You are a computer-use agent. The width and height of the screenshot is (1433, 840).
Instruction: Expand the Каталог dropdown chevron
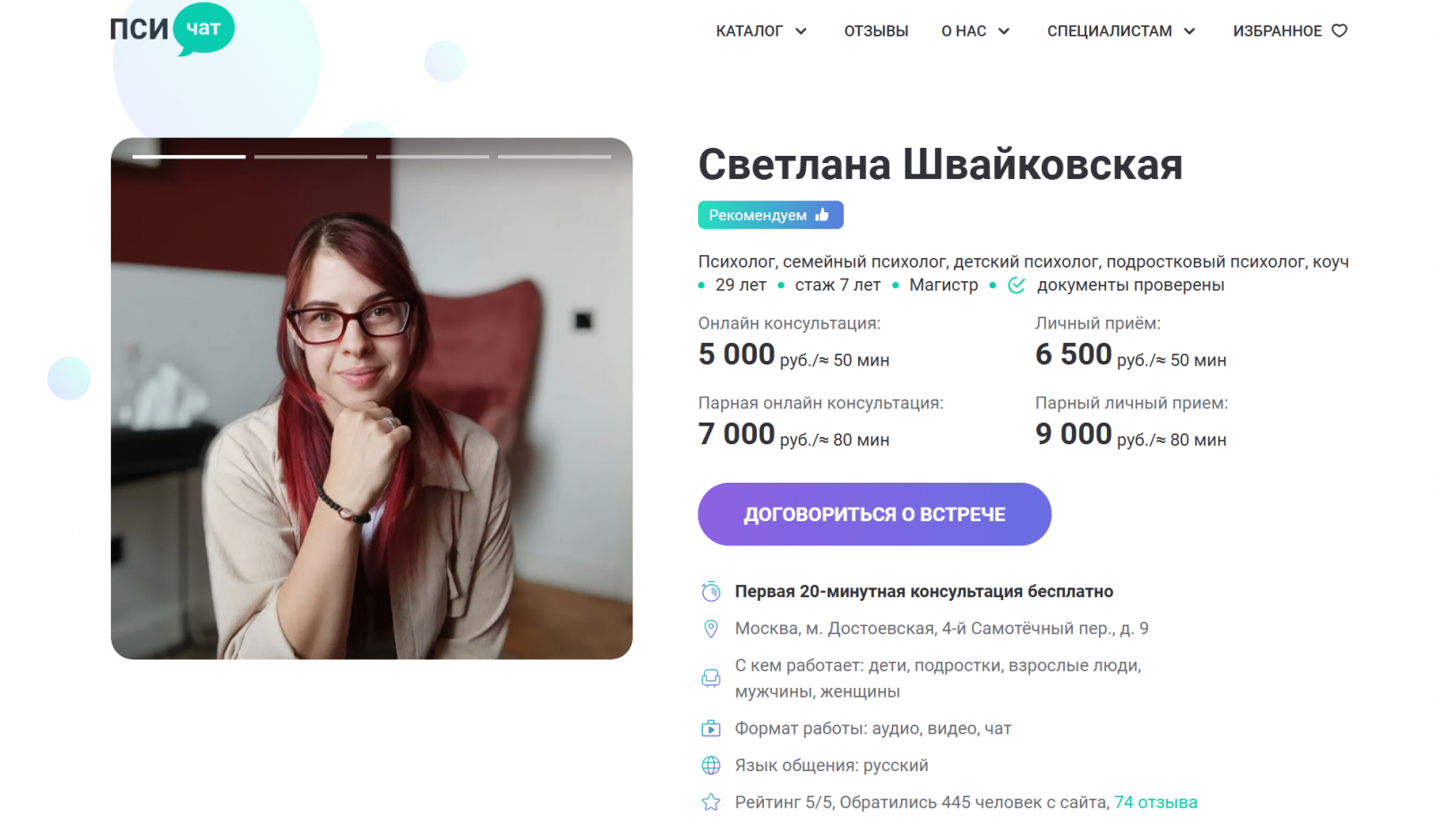[802, 31]
